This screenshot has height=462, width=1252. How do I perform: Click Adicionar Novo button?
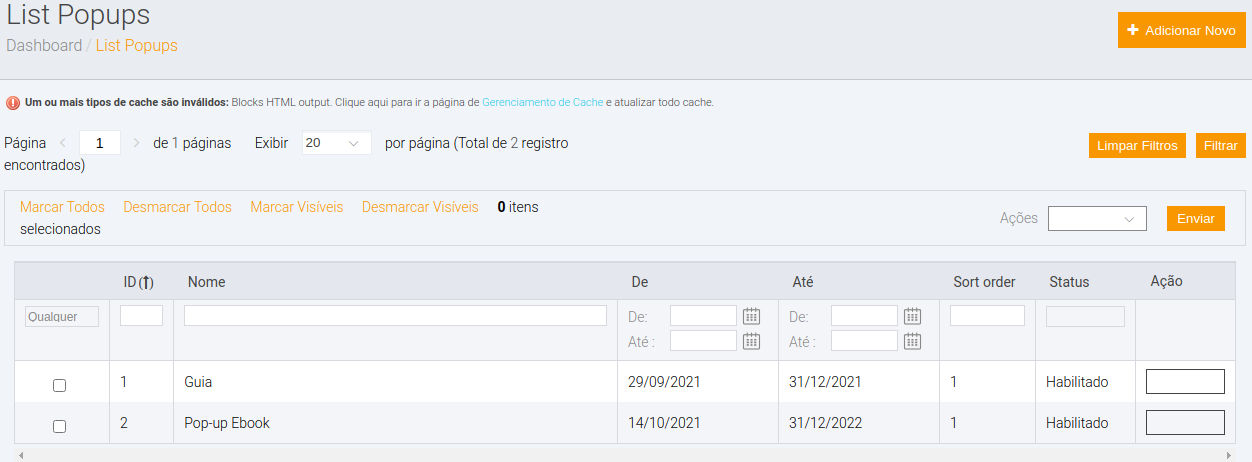click(1181, 31)
